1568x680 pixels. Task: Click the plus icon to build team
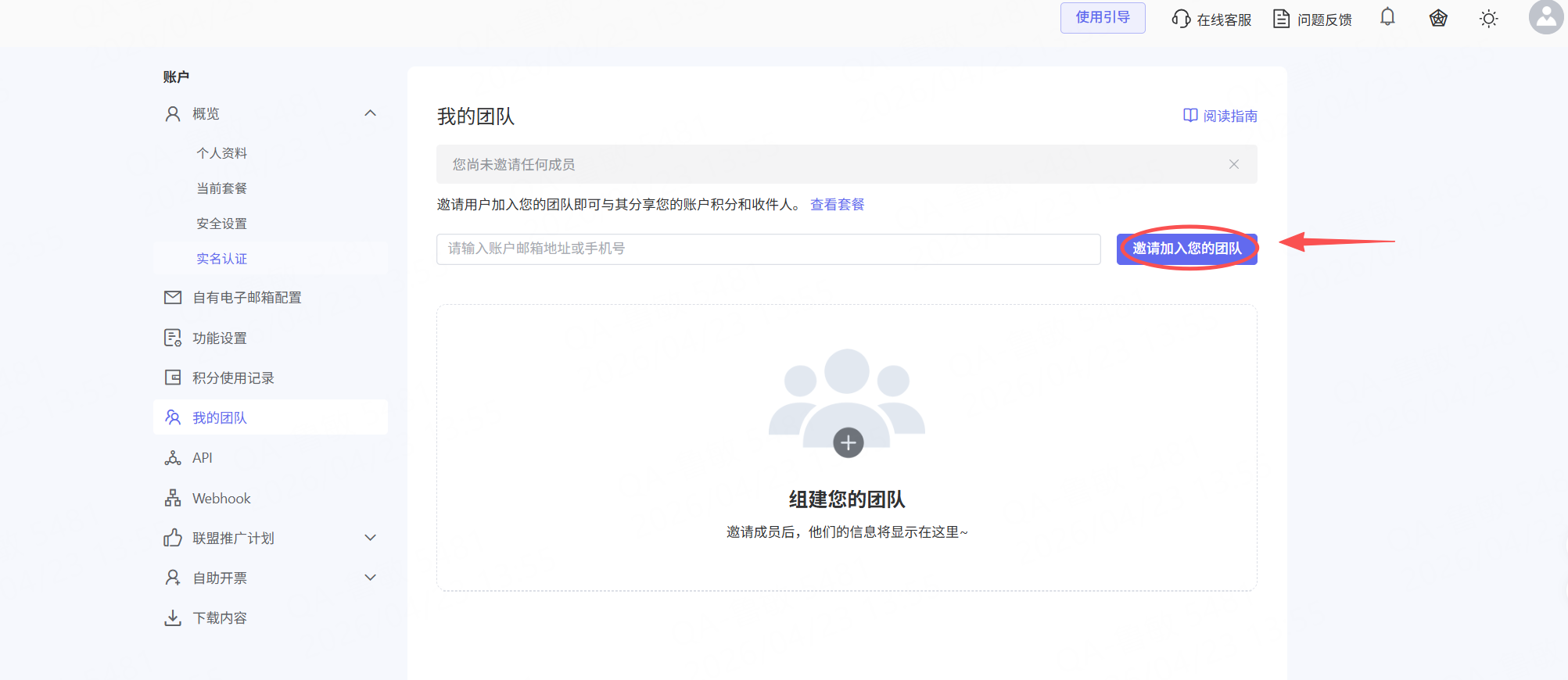point(848,442)
